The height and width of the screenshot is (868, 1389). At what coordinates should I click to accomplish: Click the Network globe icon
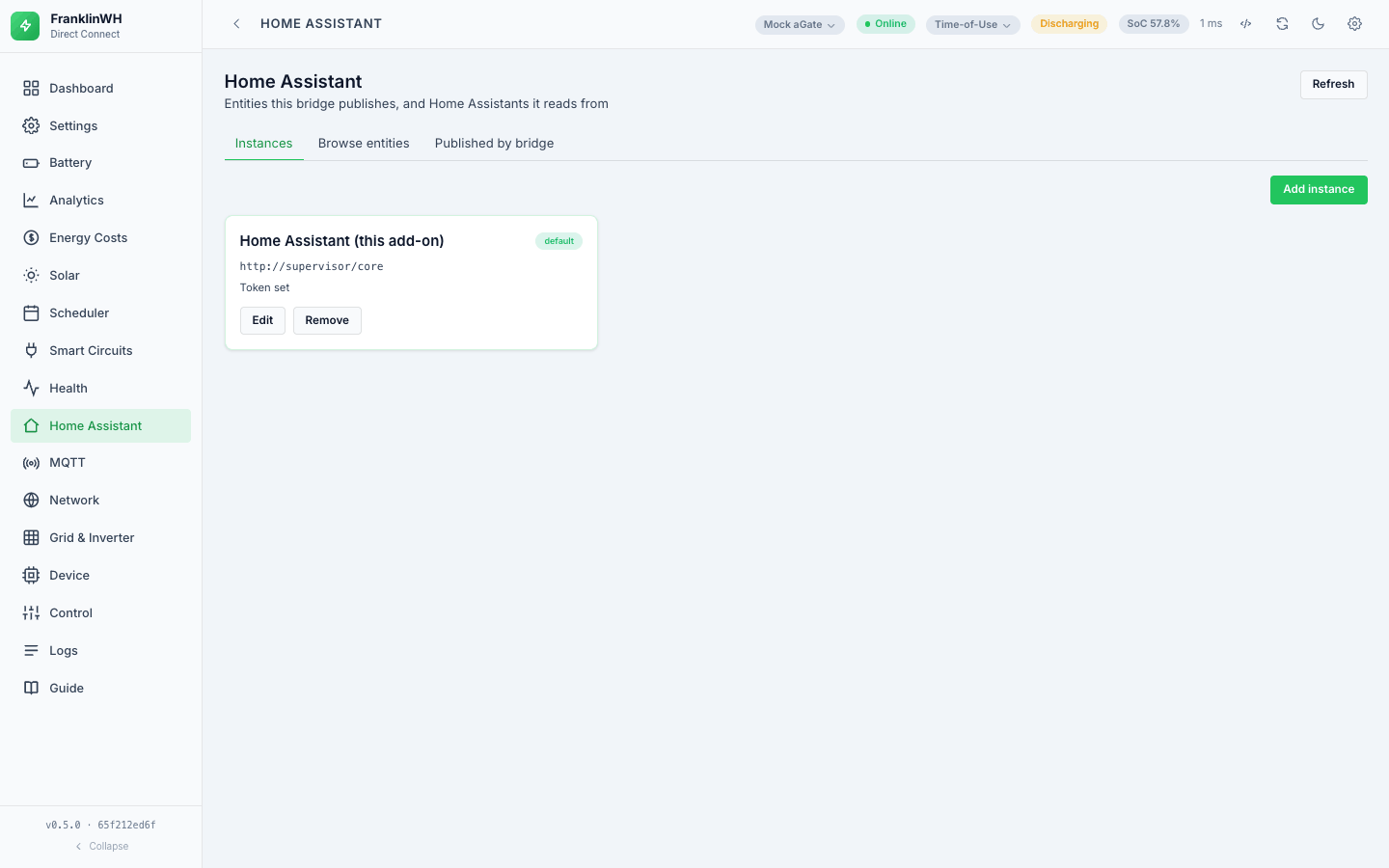tap(31, 501)
